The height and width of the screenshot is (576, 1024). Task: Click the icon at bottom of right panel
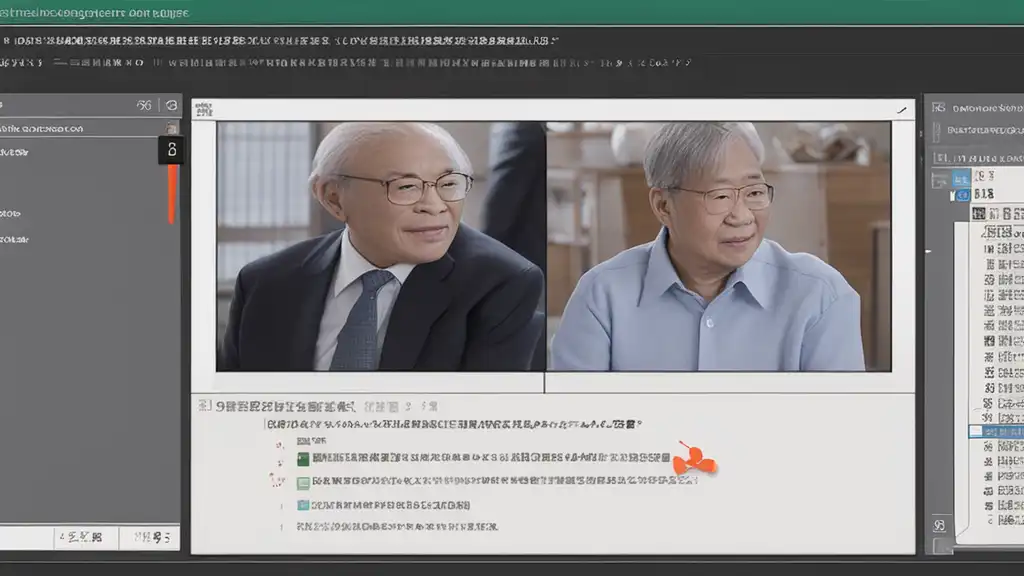[939, 525]
